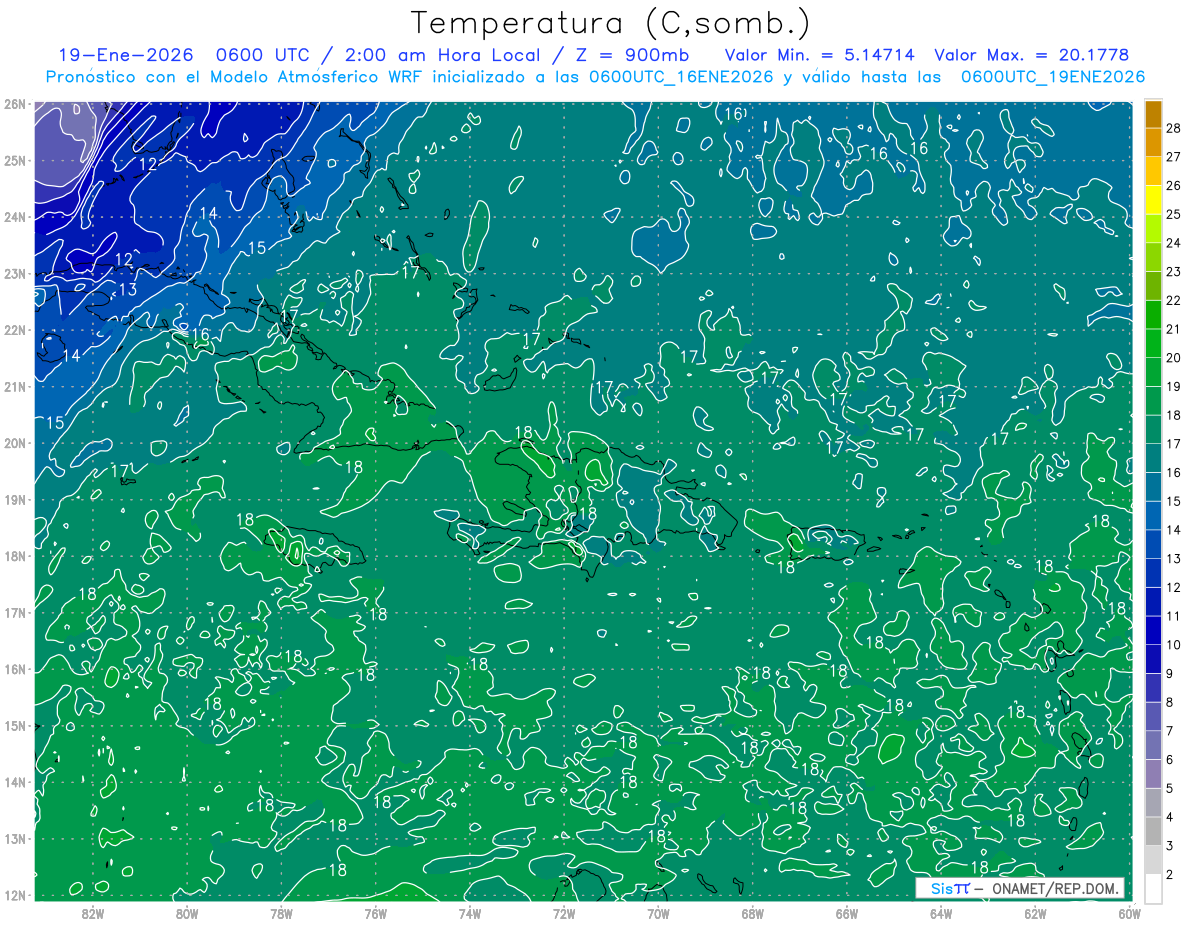Click the "66W" longitude axis label

tap(847, 913)
